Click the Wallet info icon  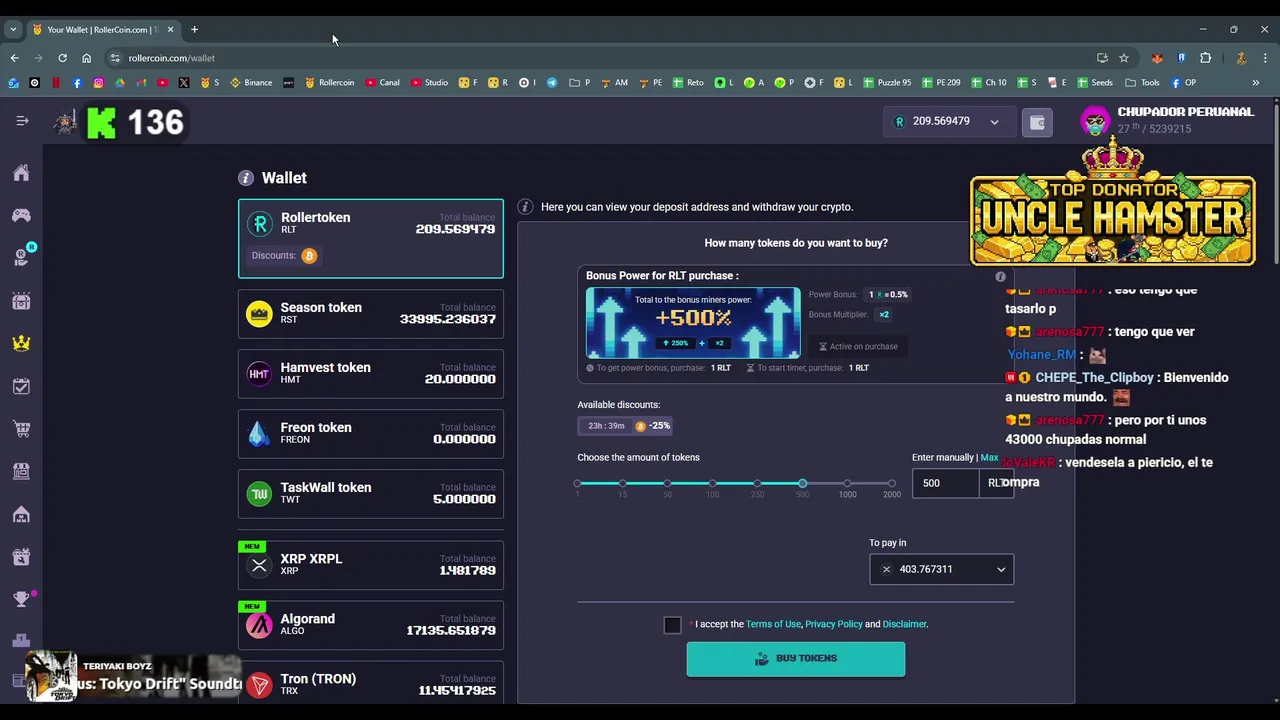click(x=245, y=178)
